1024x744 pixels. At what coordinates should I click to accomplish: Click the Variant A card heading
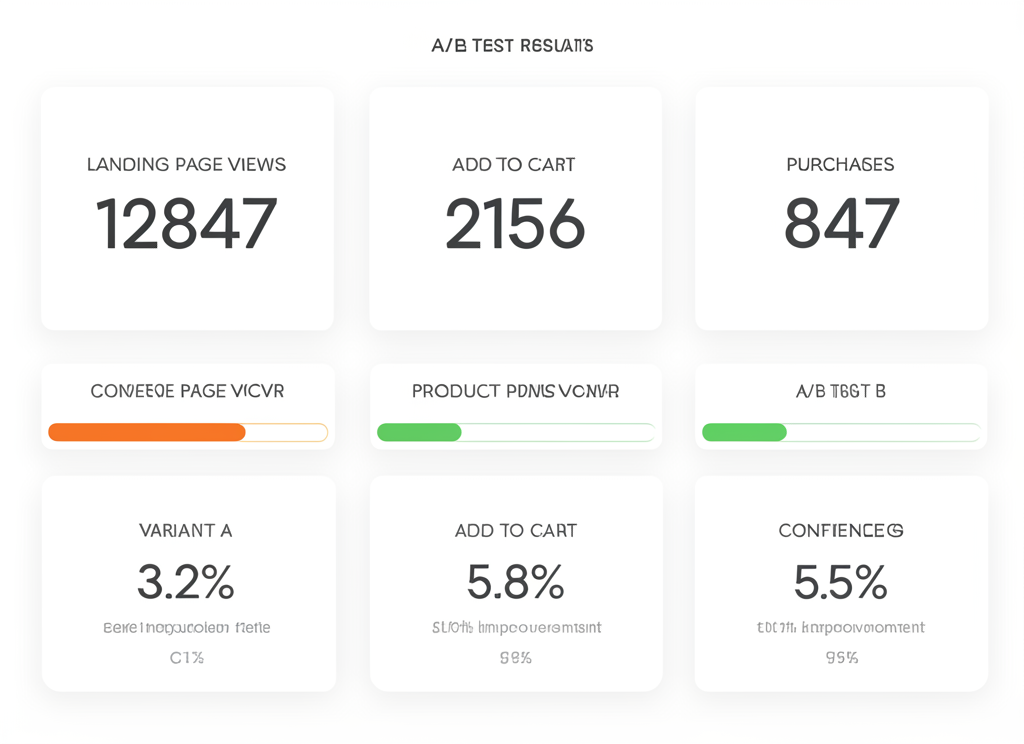tap(186, 531)
